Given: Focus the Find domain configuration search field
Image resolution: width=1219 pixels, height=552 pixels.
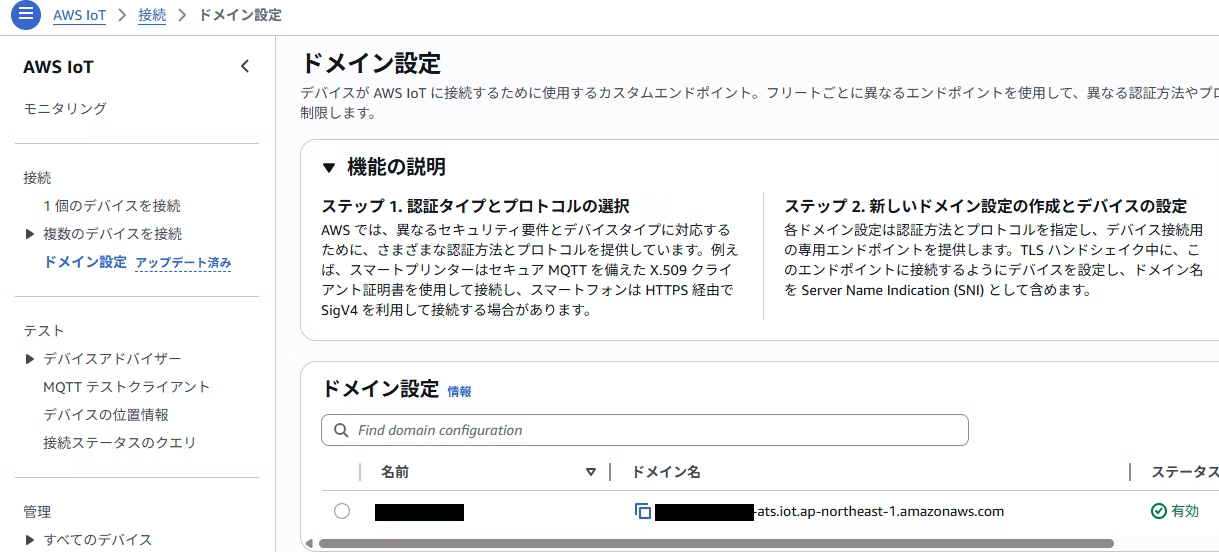Looking at the screenshot, I should (x=645, y=430).
